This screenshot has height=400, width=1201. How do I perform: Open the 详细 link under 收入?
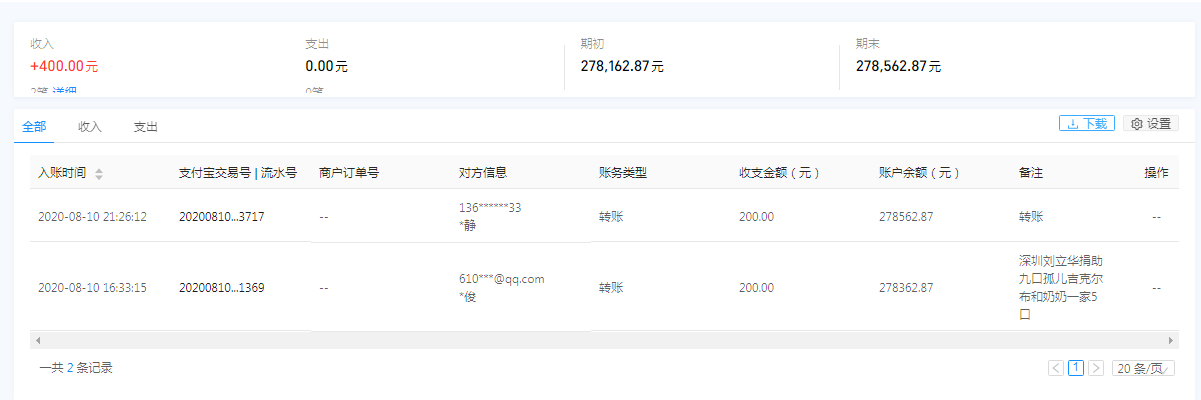64,92
